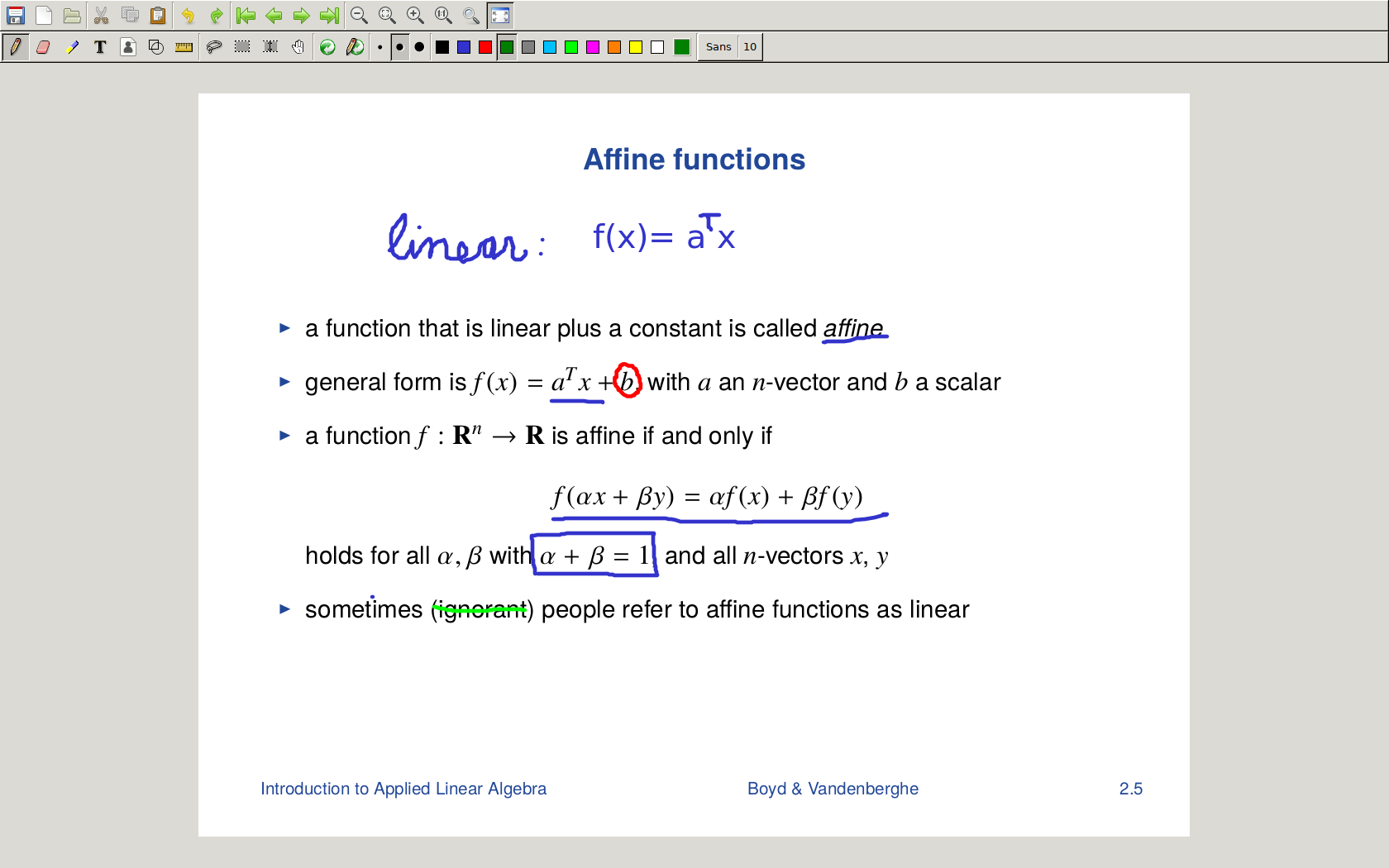
Task: Open a document with the Open icon
Action: [x=71, y=16]
